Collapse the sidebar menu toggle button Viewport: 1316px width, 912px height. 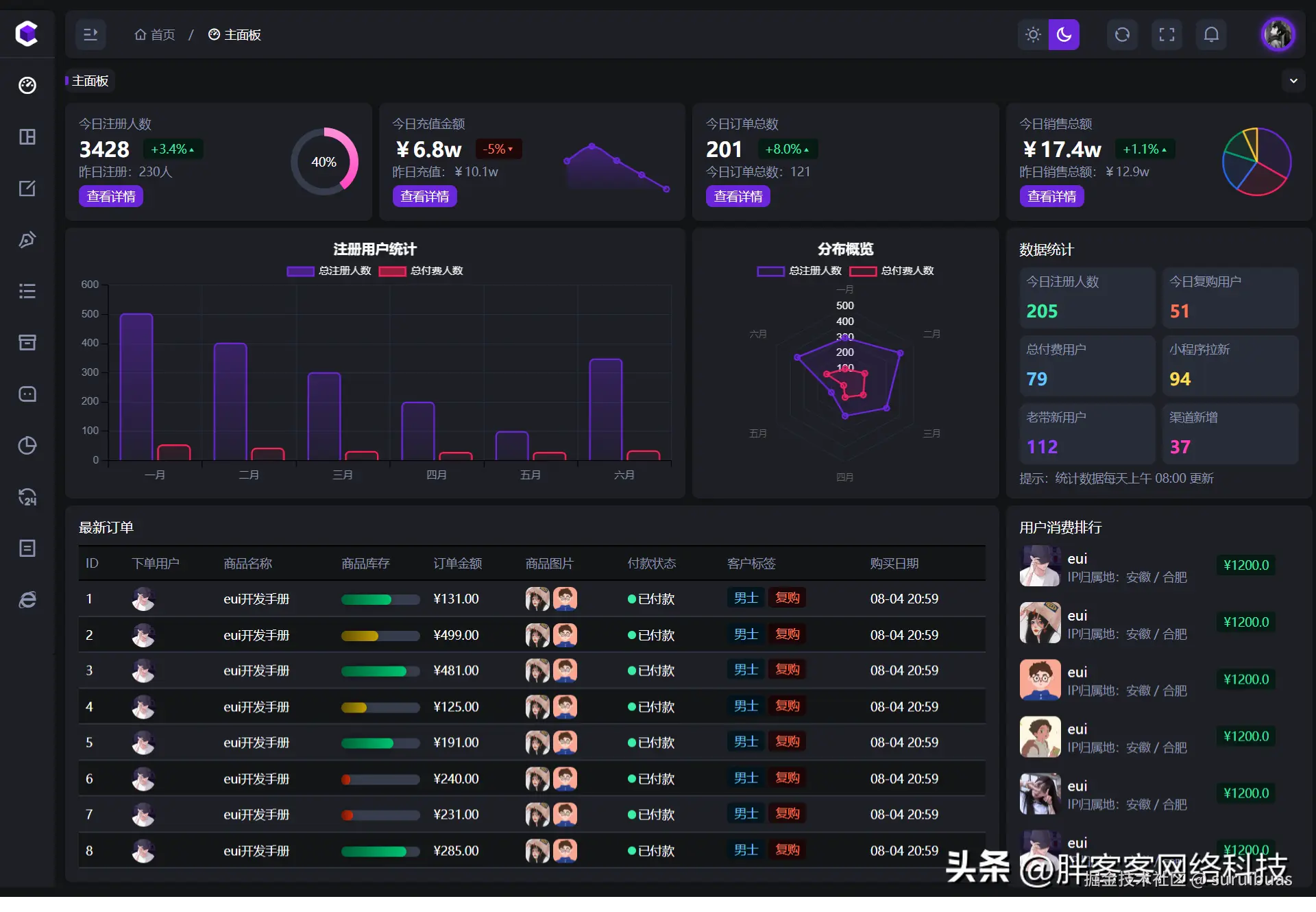pos(90,34)
